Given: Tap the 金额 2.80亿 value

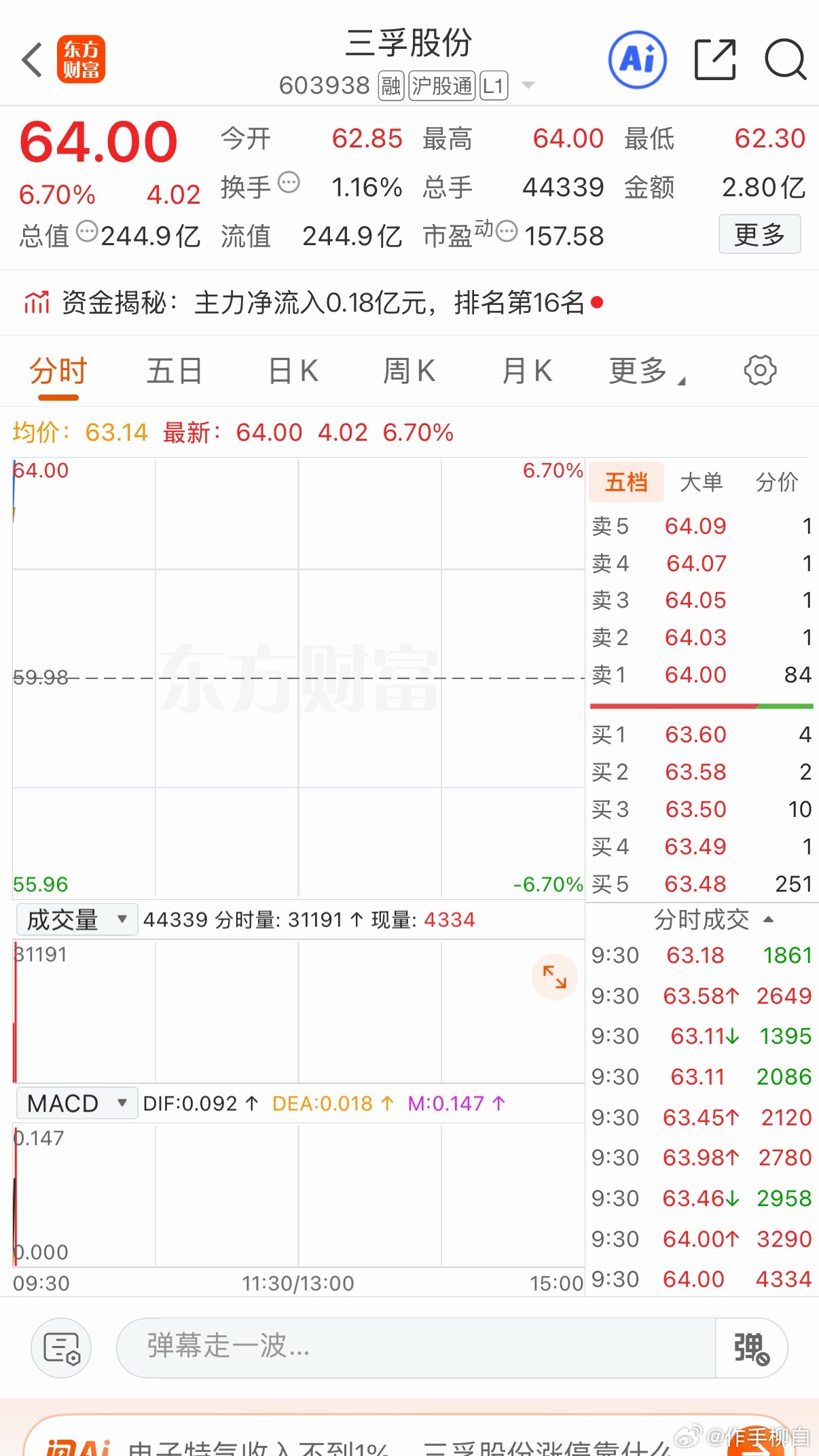Looking at the screenshot, I should tap(763, 187).
